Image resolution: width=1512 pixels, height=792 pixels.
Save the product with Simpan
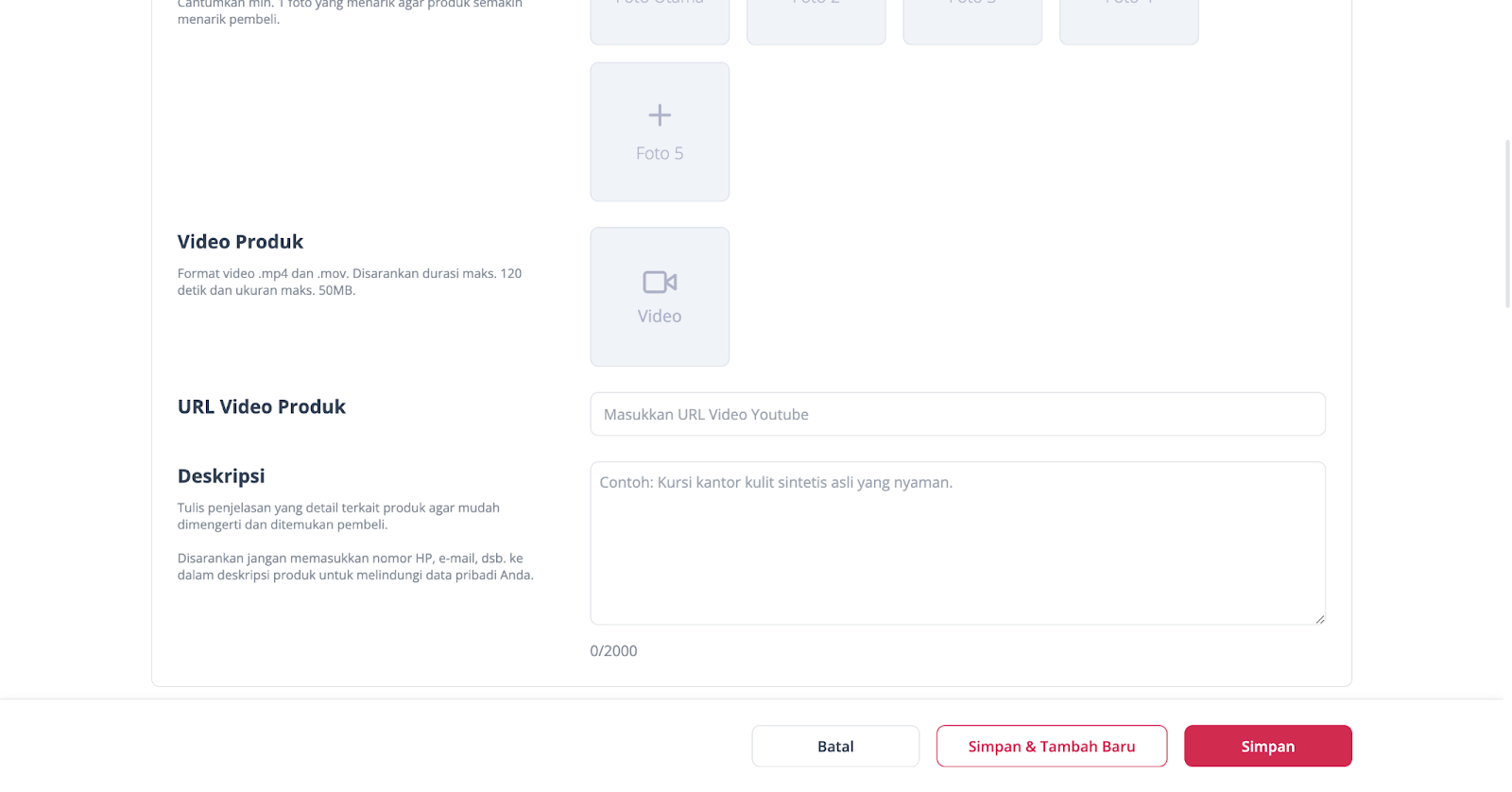(1267, 746)
